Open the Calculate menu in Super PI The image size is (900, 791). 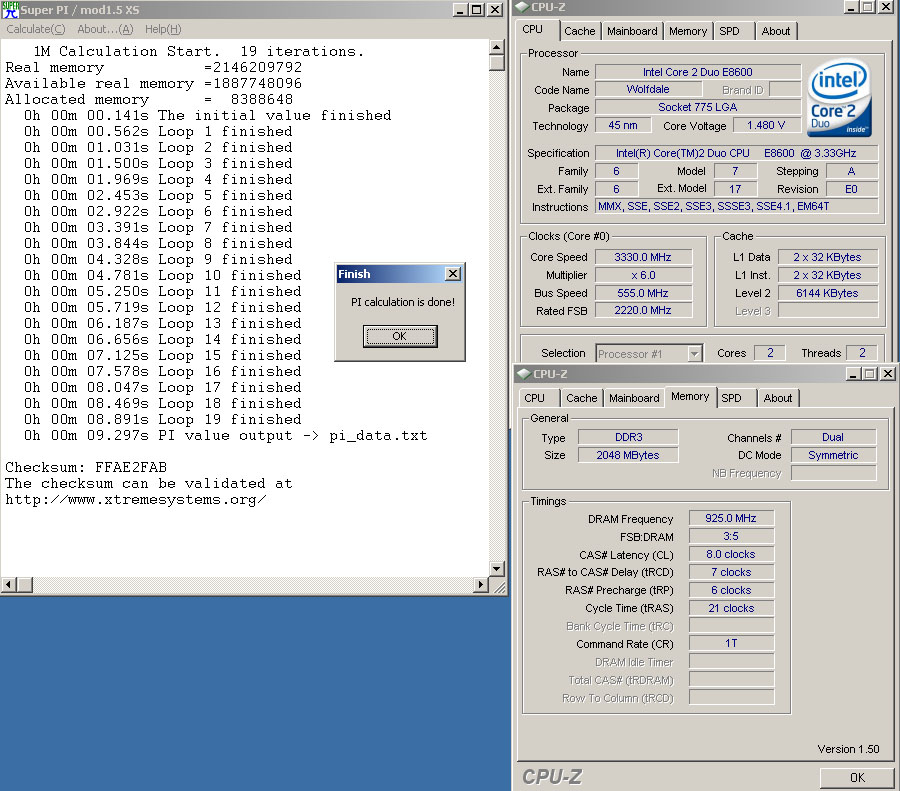pyautogui.click(x=36, y=29)
